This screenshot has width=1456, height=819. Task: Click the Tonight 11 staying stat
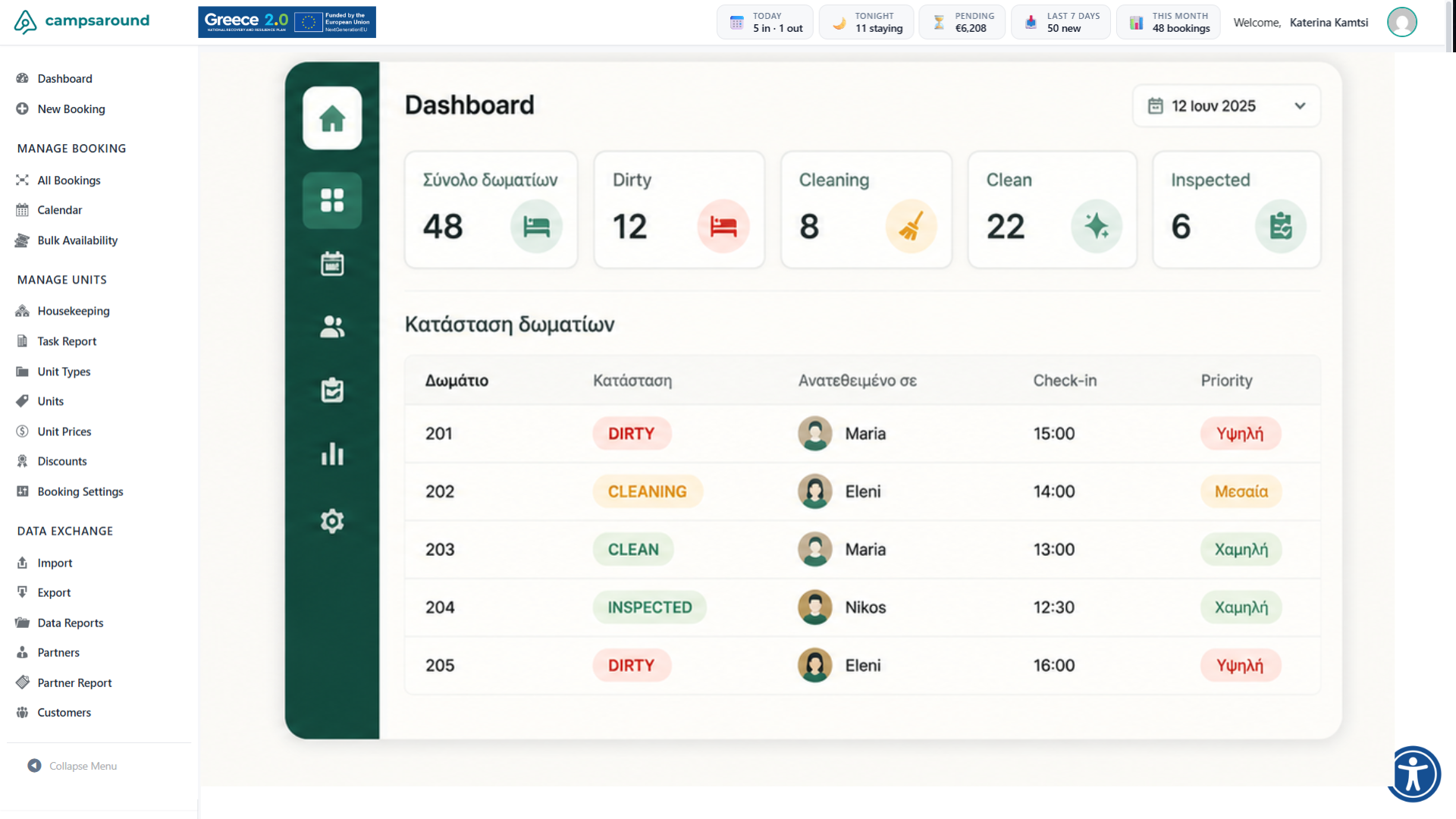click(x=866, y=22)
